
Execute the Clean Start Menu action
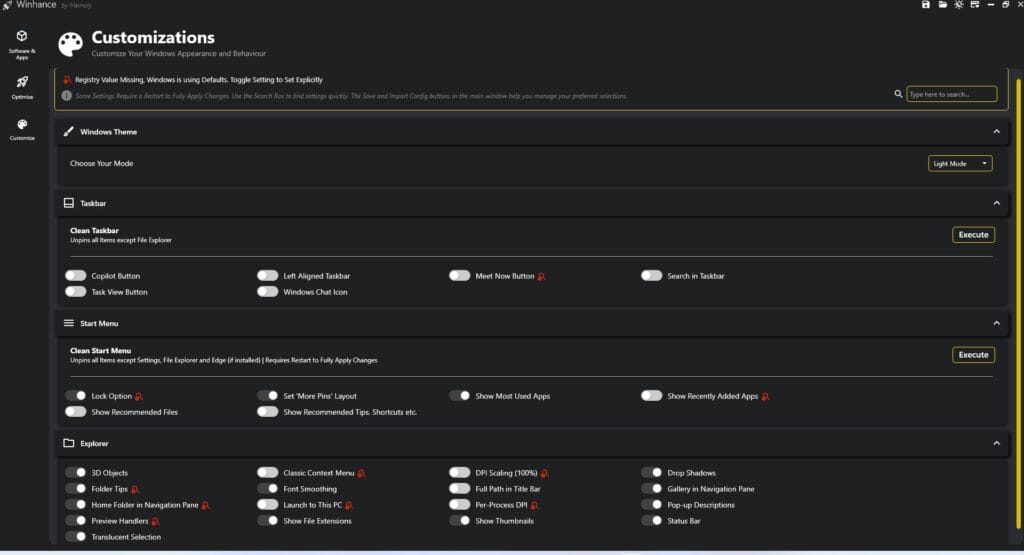pyautogui.click(x=972, y=355)
